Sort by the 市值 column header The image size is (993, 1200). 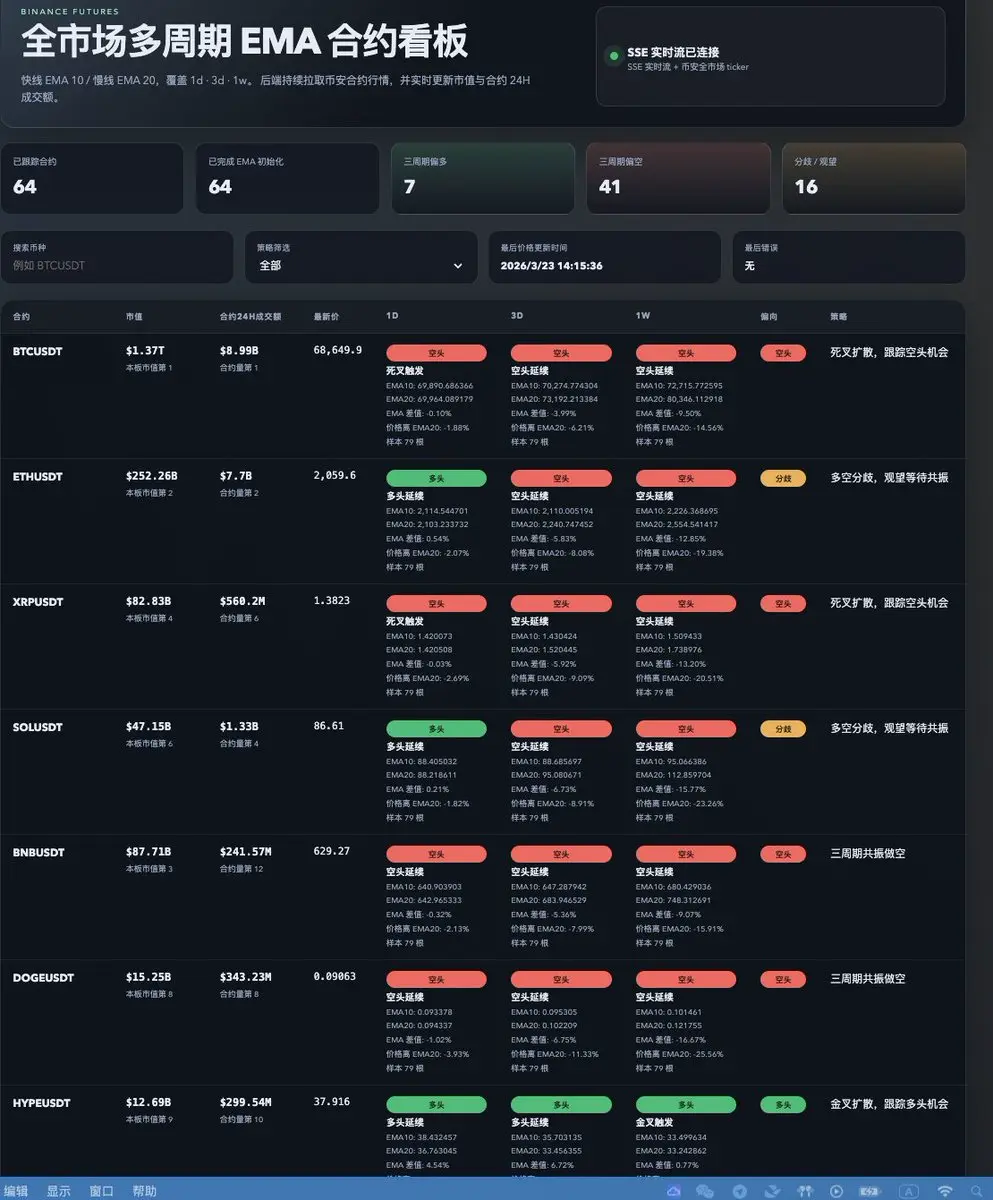(134, 316)
